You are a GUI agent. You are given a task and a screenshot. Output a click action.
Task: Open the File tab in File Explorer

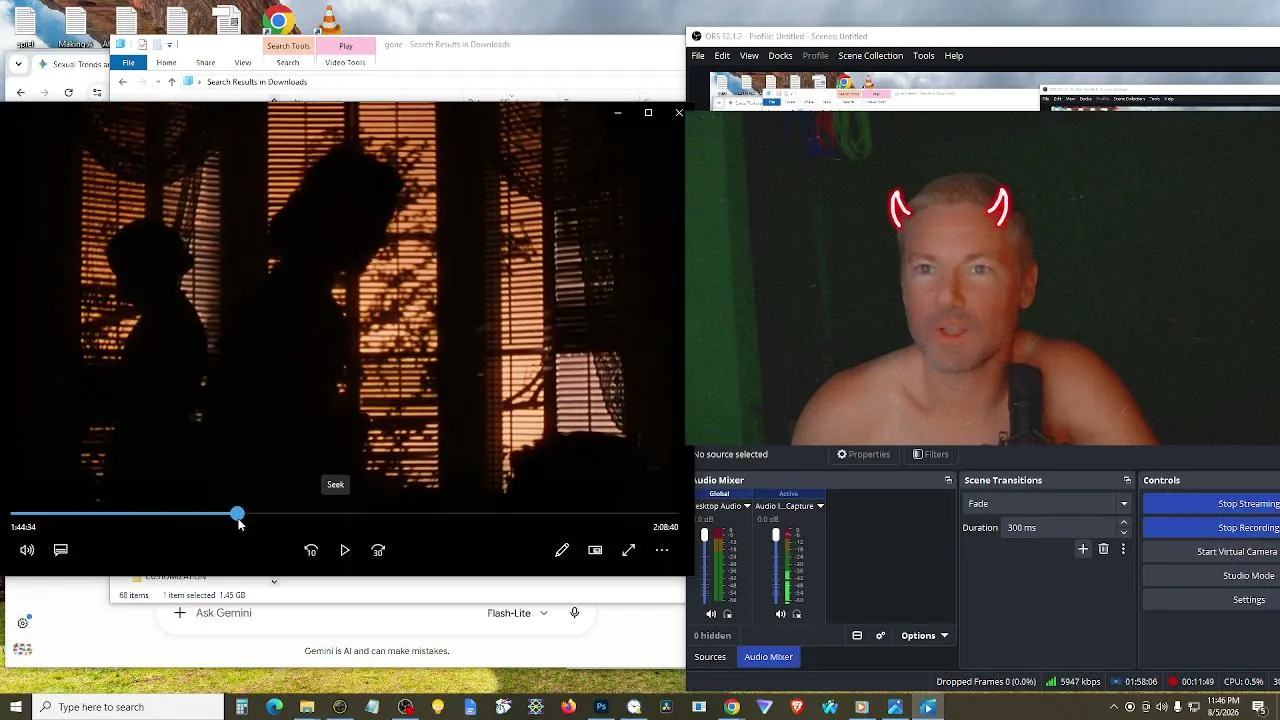click(x=129, y=63)
